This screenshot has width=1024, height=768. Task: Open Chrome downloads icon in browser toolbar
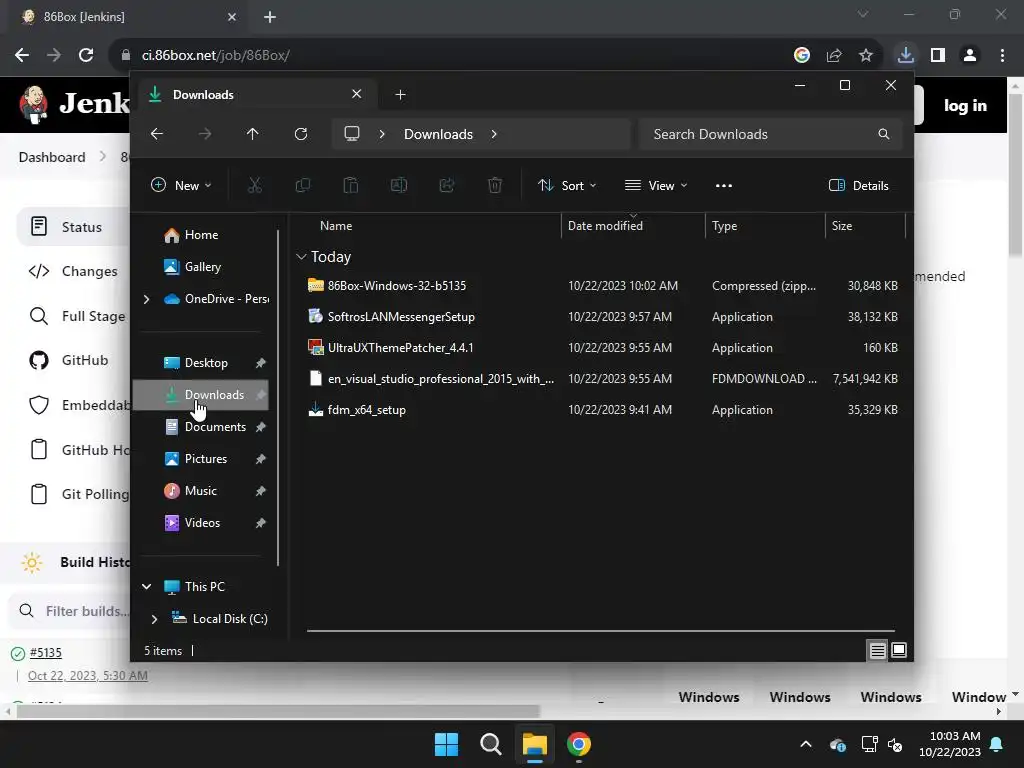coord(906,55)
